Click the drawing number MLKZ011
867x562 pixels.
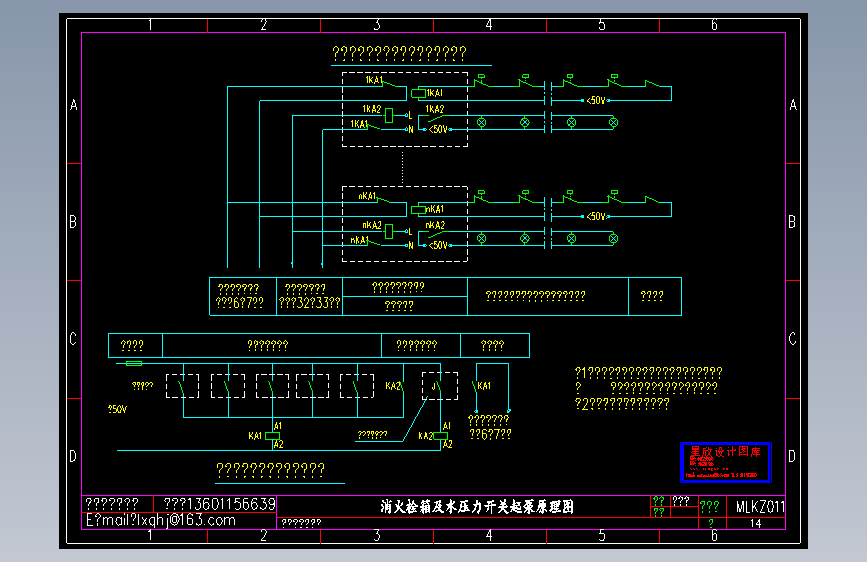point(760,507)
